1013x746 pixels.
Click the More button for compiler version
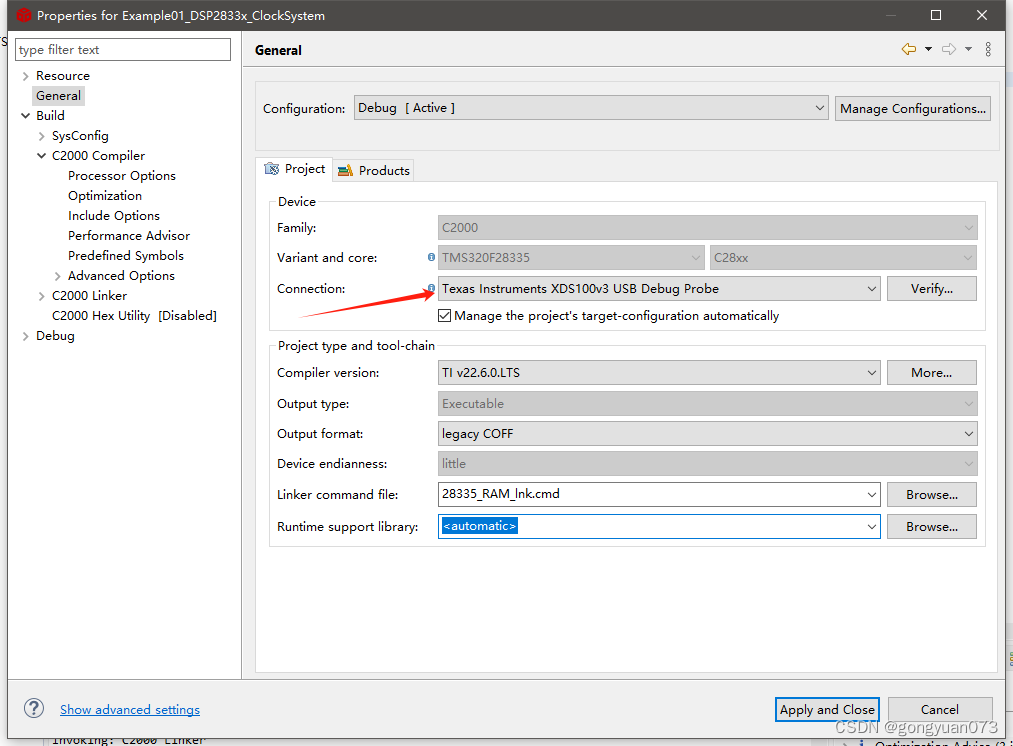tap(932, 373)
